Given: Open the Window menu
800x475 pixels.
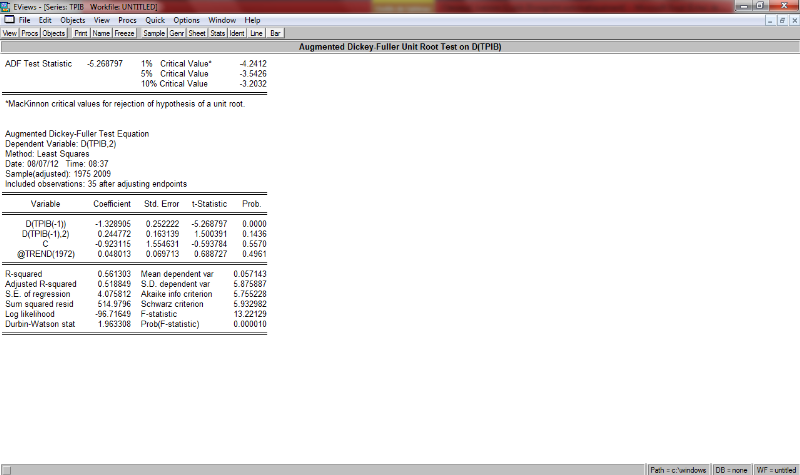Looking at the screenshot, I should coord(221,20).
